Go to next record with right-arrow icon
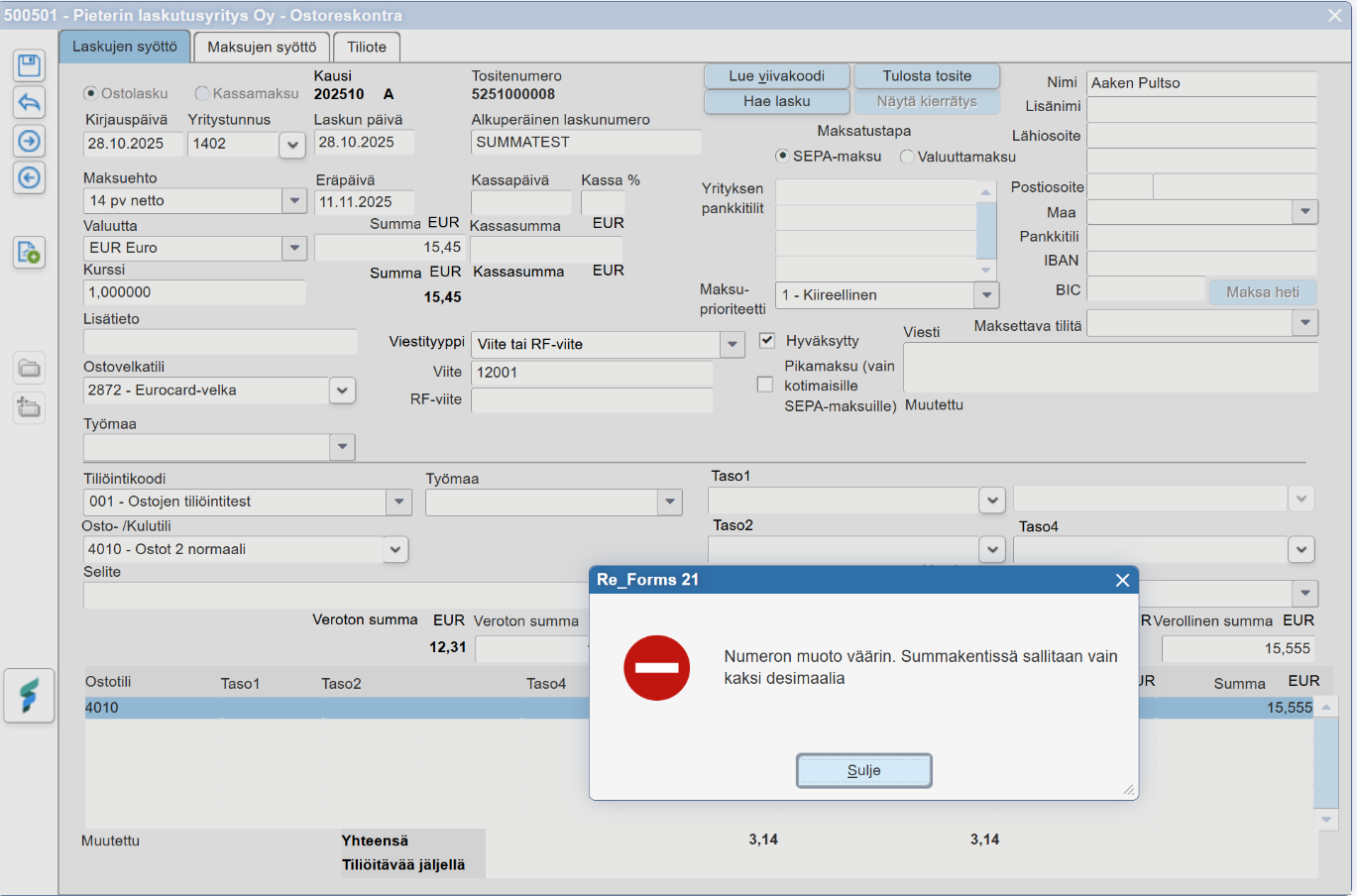This screenshot has height=896, width=1357. pos(30,141)
